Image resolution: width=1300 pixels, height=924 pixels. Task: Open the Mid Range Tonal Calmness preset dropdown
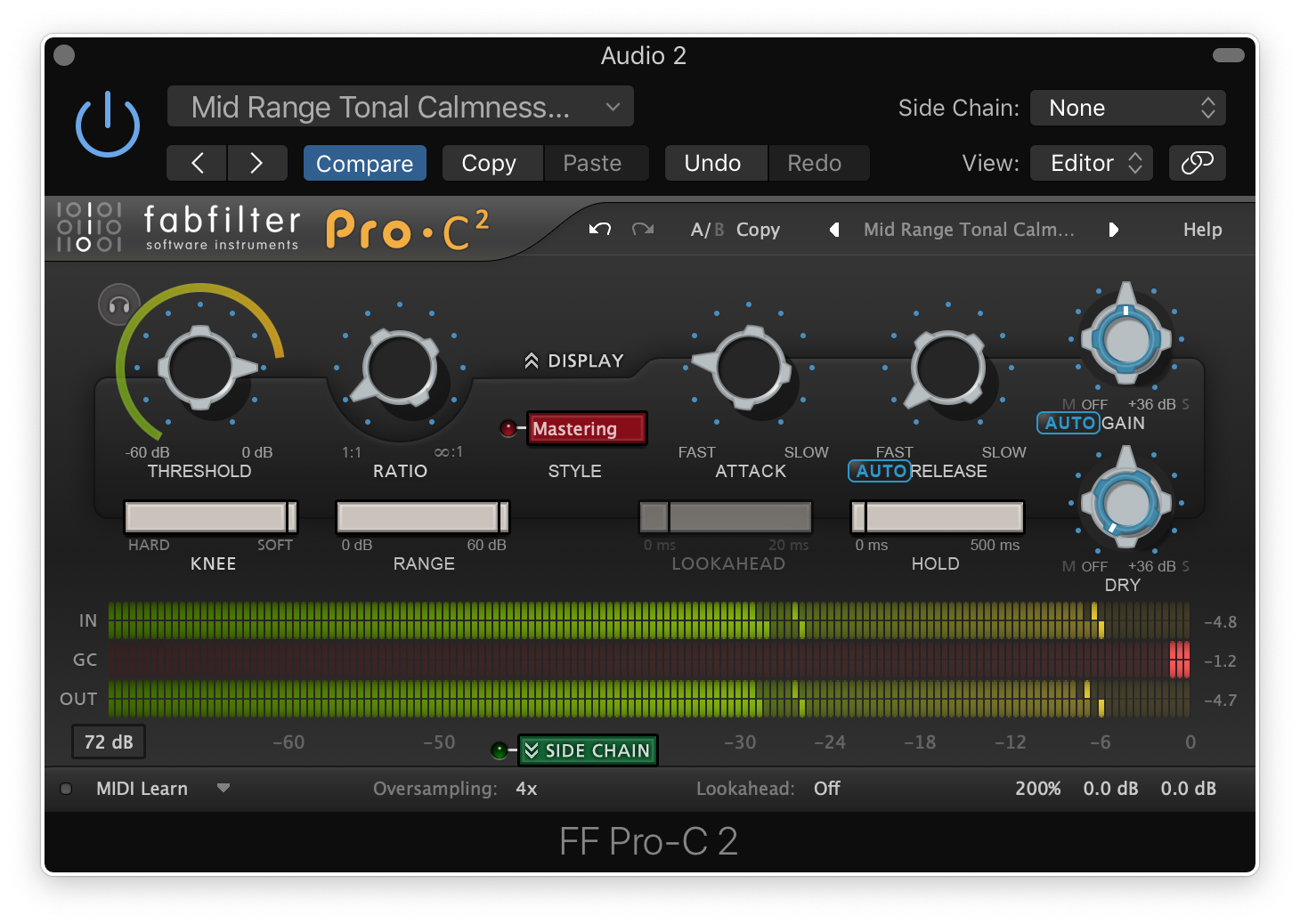coord(400,107)
